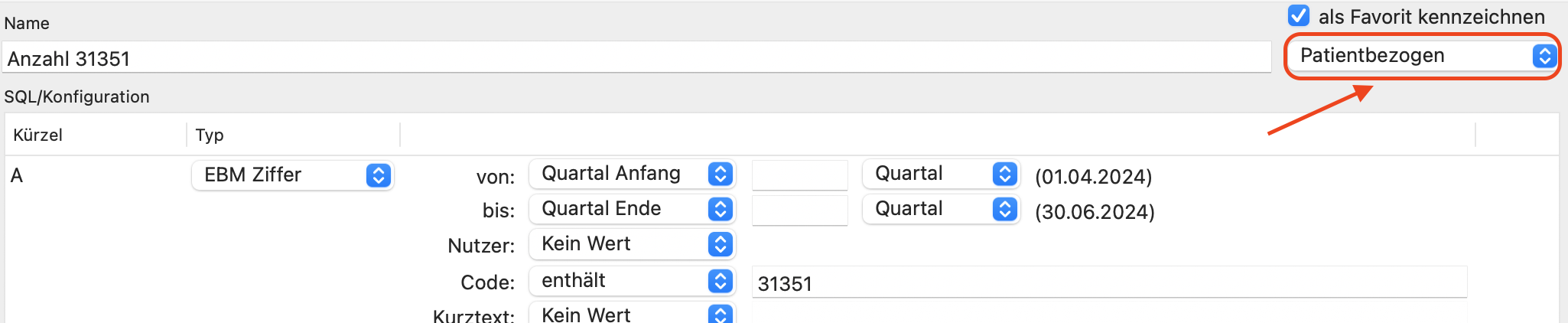Open the Quartal unit dropdown in von row
1568x323 pixels.
coord(941,174)
